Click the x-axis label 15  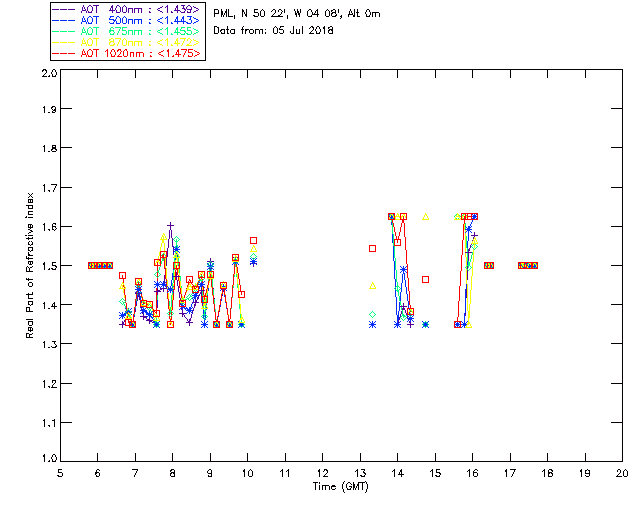point(435,473)
